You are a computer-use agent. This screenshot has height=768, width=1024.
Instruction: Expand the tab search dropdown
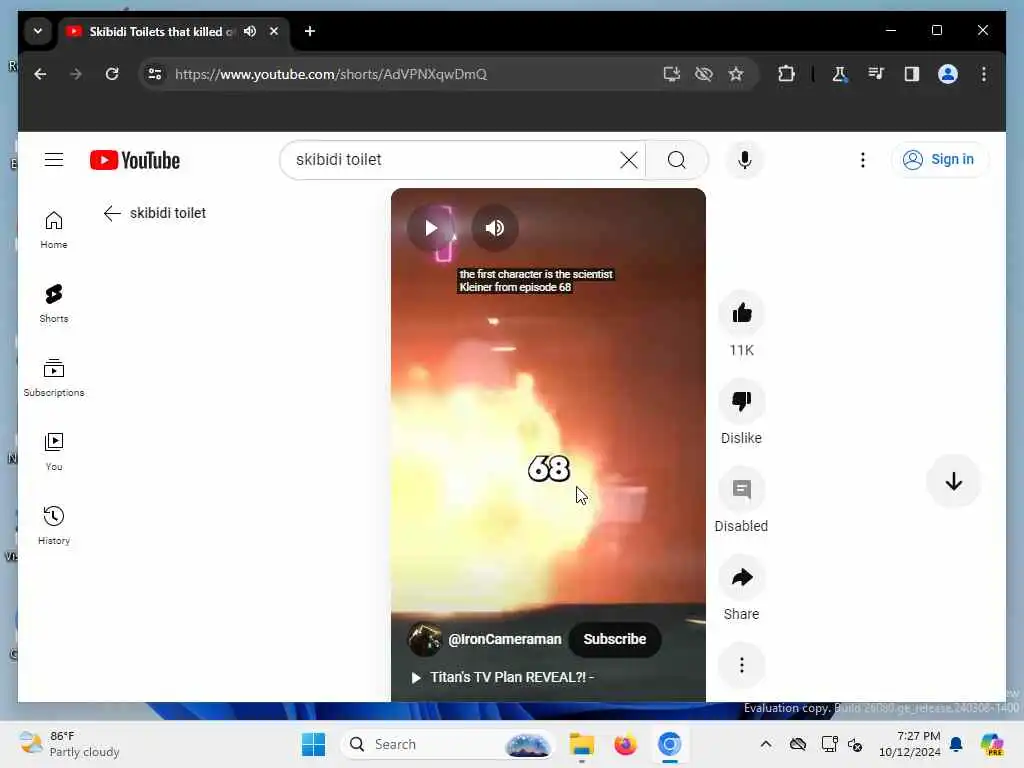pyautogui.click(x=38, y=31)
